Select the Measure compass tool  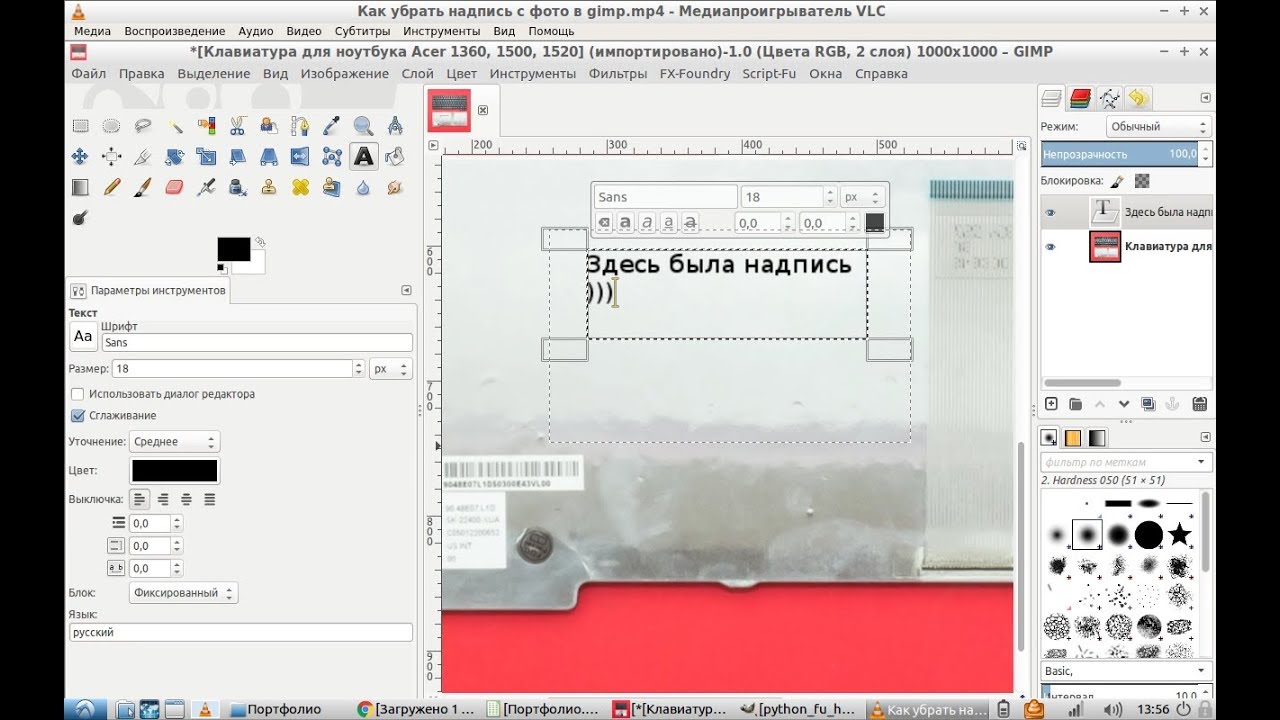coord(395,126)
